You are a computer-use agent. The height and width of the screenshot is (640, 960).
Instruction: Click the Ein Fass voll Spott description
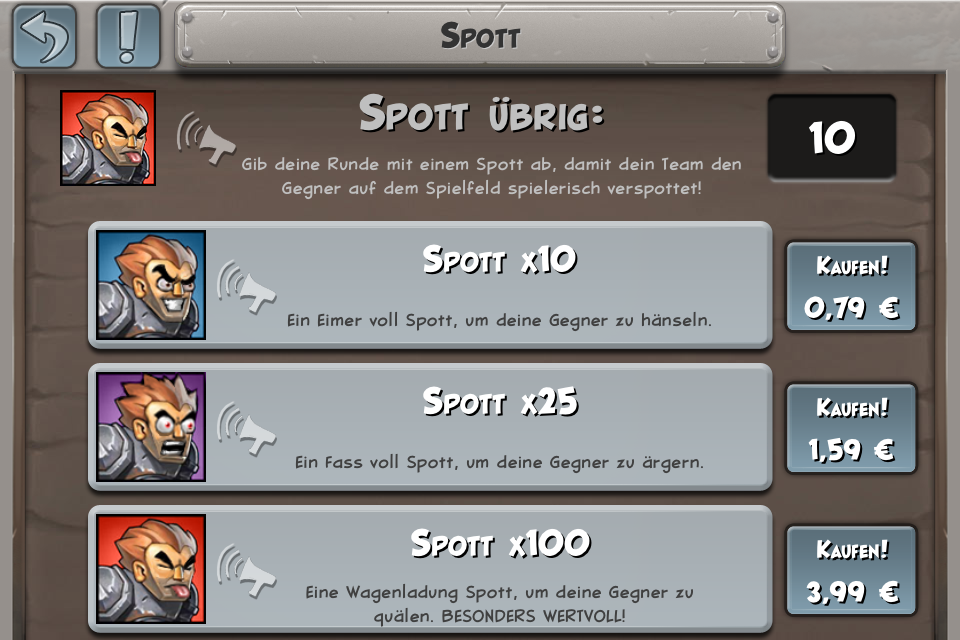point(499,462)
